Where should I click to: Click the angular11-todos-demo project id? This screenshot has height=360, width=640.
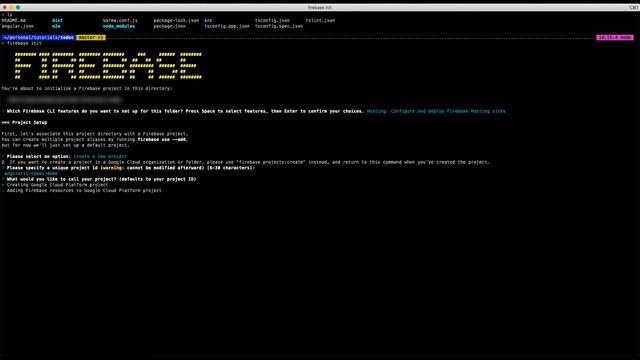(x=31, y=173)
